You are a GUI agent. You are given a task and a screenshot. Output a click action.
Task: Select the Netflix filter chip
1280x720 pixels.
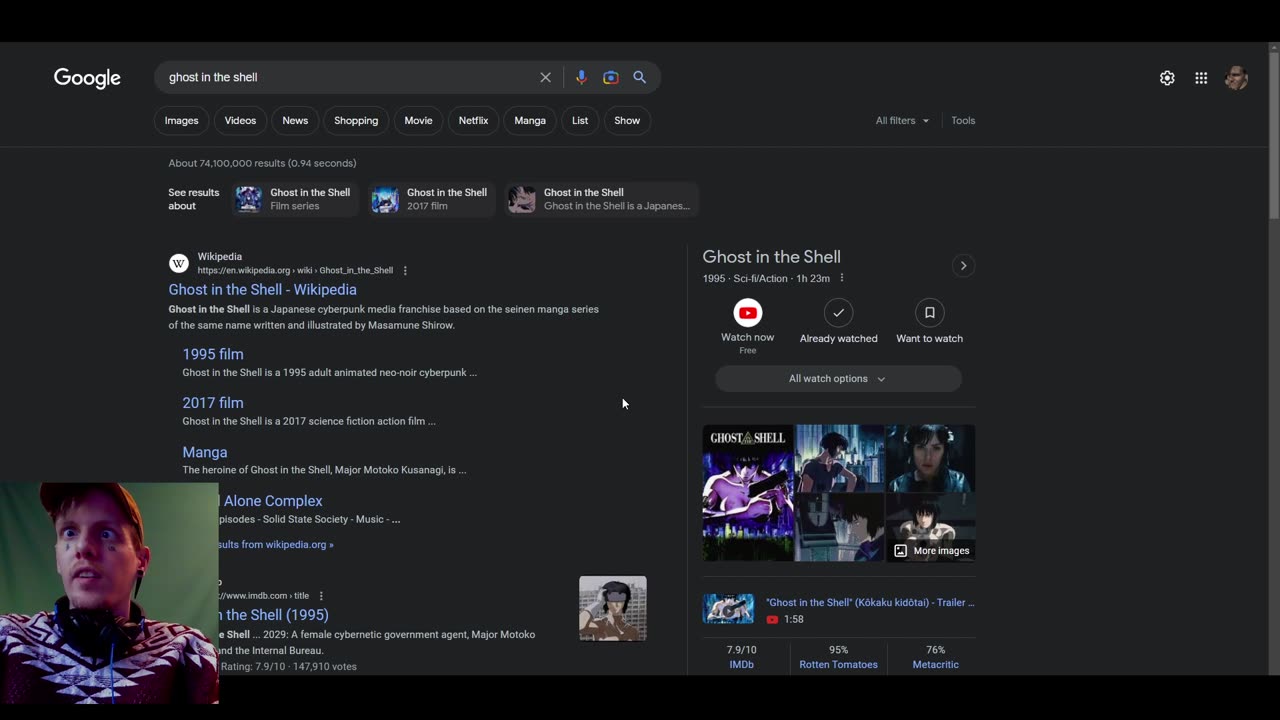(473, 121)
